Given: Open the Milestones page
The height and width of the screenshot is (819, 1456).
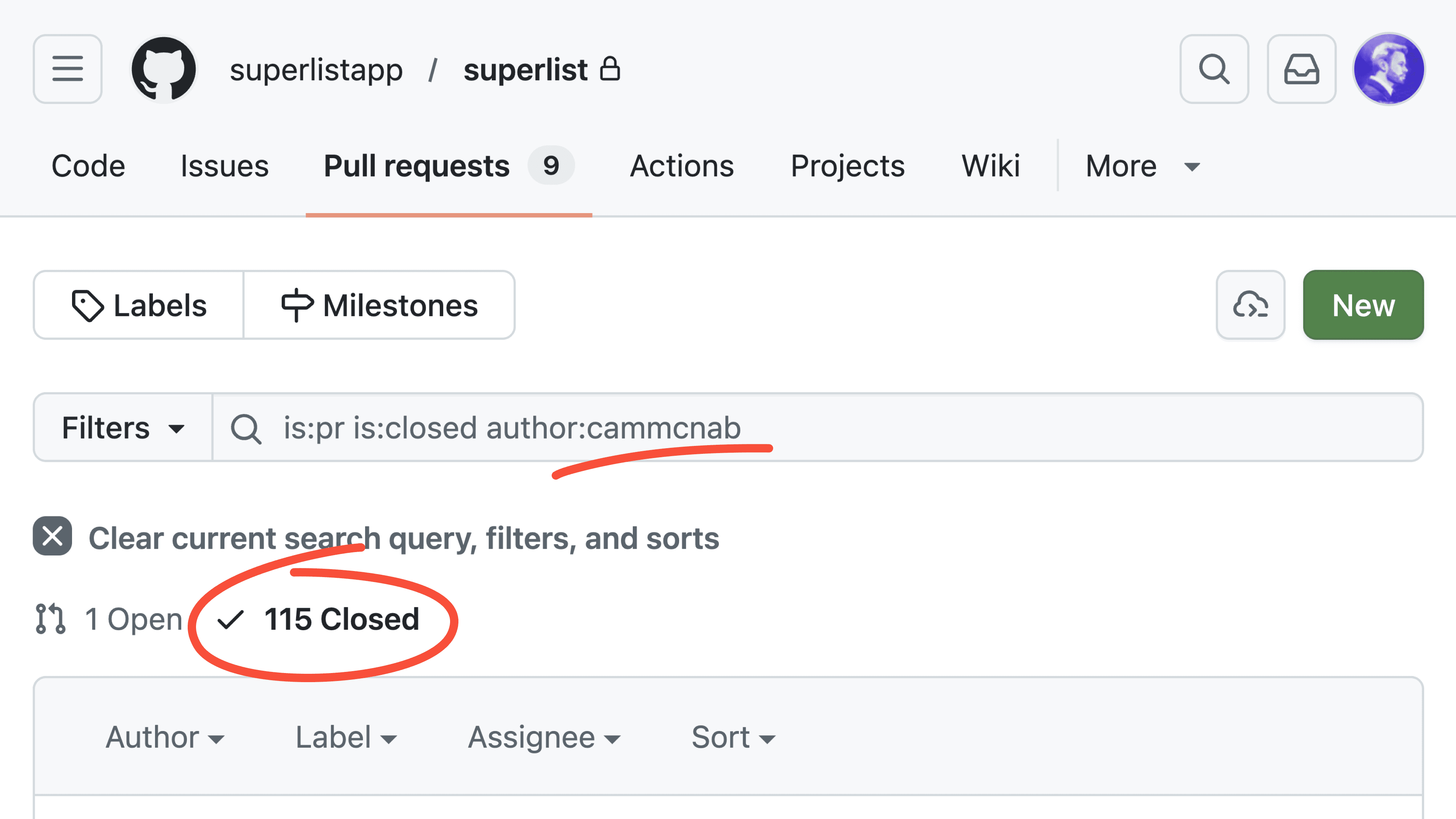Looking at the screenshot, I should coord(379,305).
